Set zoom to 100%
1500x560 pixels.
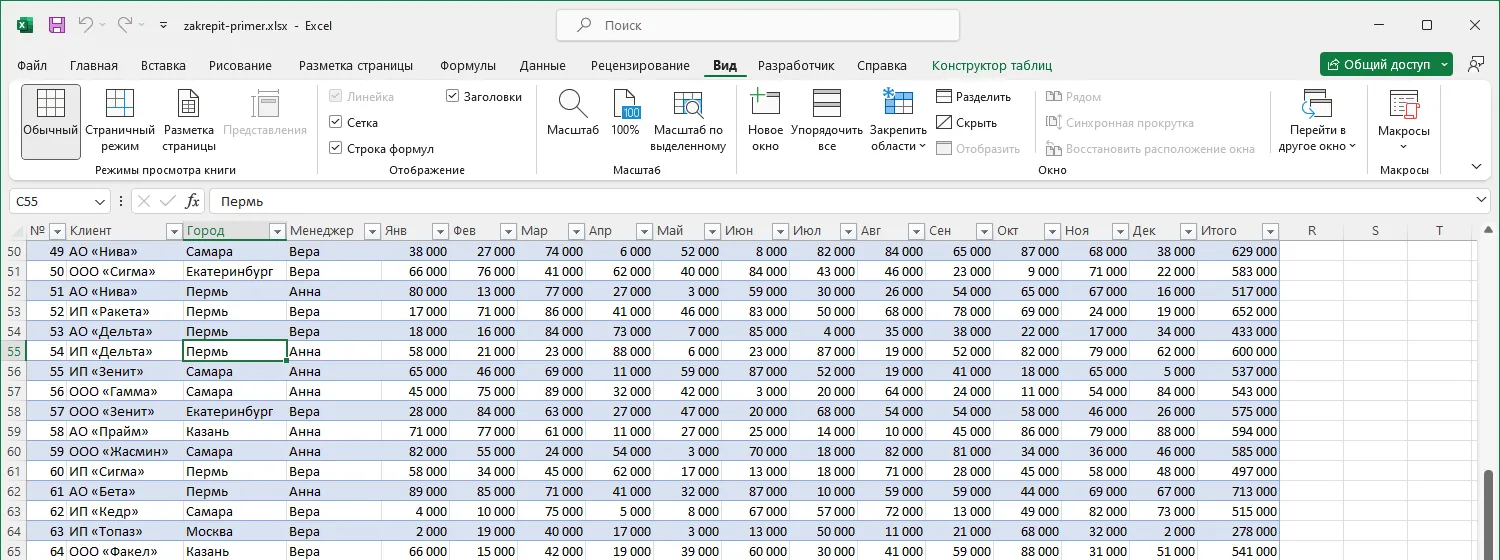pos(625,114)
